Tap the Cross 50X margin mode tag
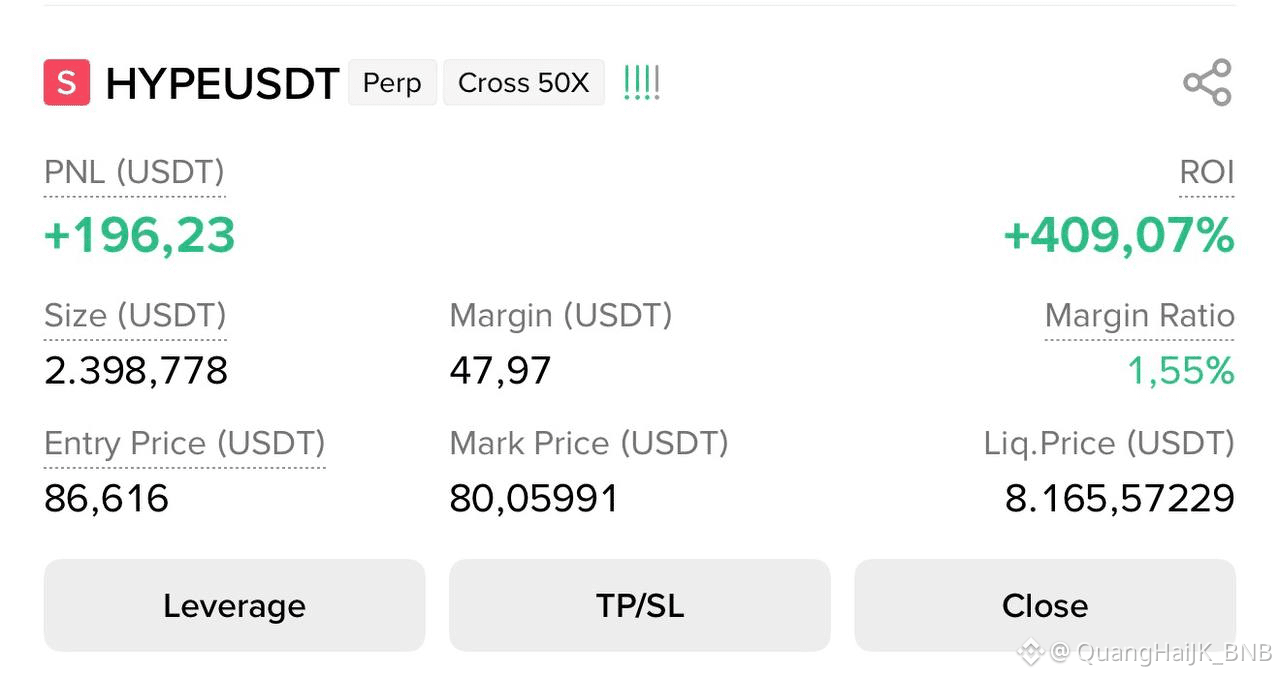Viewport: 1280px width, 677px height. point(524,83)
